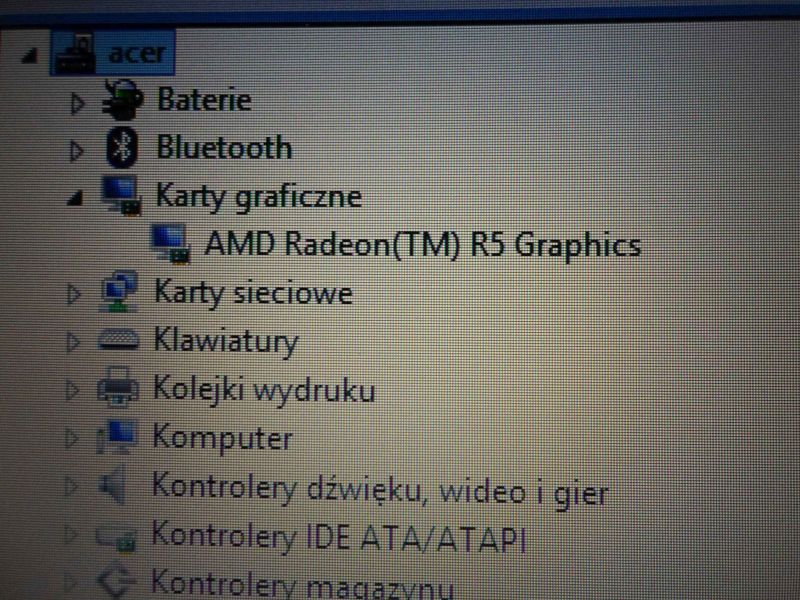This screenshot has height=600, width=800.
Task: Click the AMD Radeon display adapter icon
Action: tap(169, 243)
